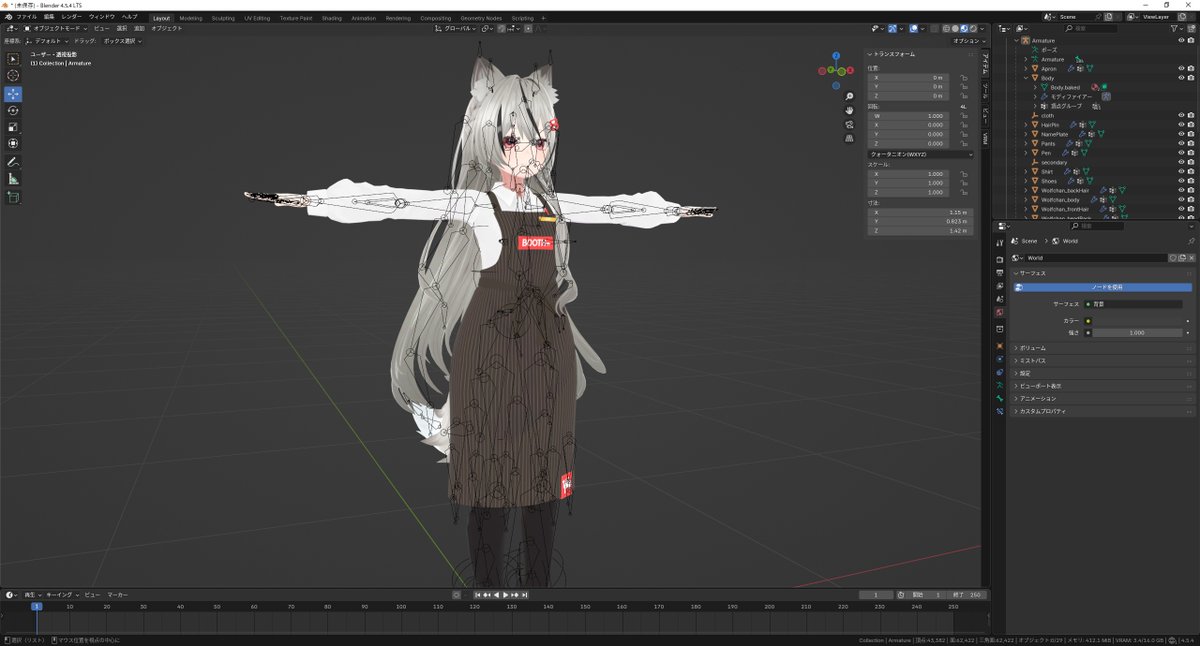Switch to the Sculpting workspace tab

point(223,18)
